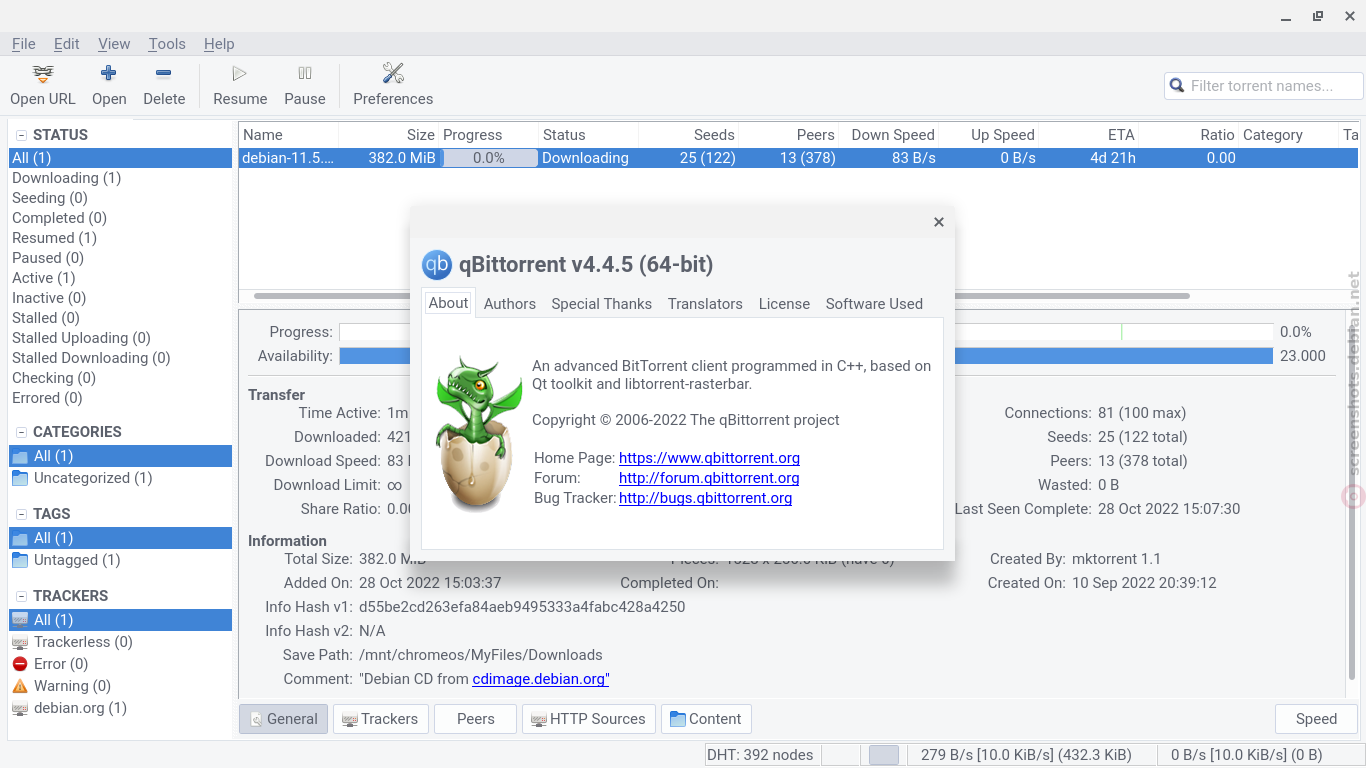Click download speed 279 B/s status entry
Image resolution: width=1366 pixels, height=768 pixels.
click(x=1026, y=755)
